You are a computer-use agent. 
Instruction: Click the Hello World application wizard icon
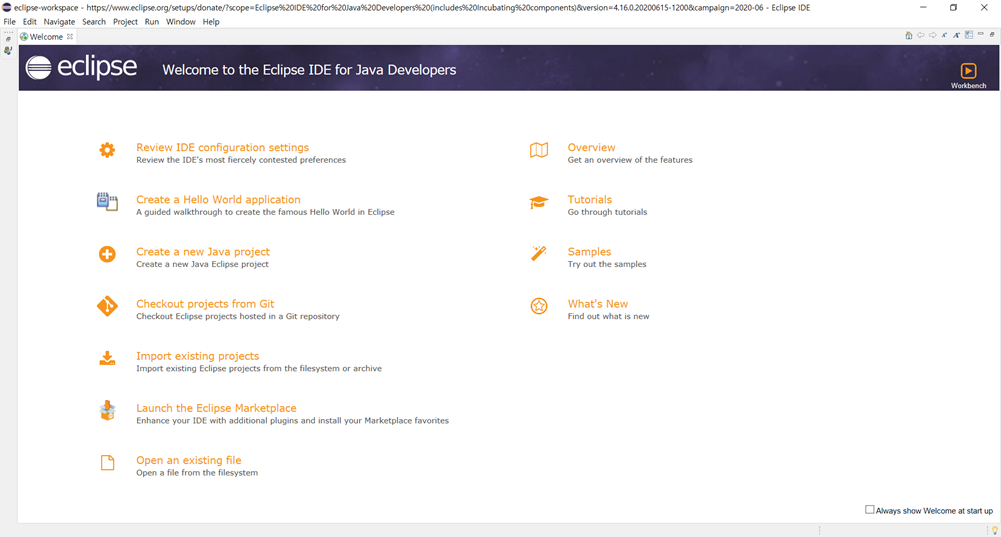point(107,202)
